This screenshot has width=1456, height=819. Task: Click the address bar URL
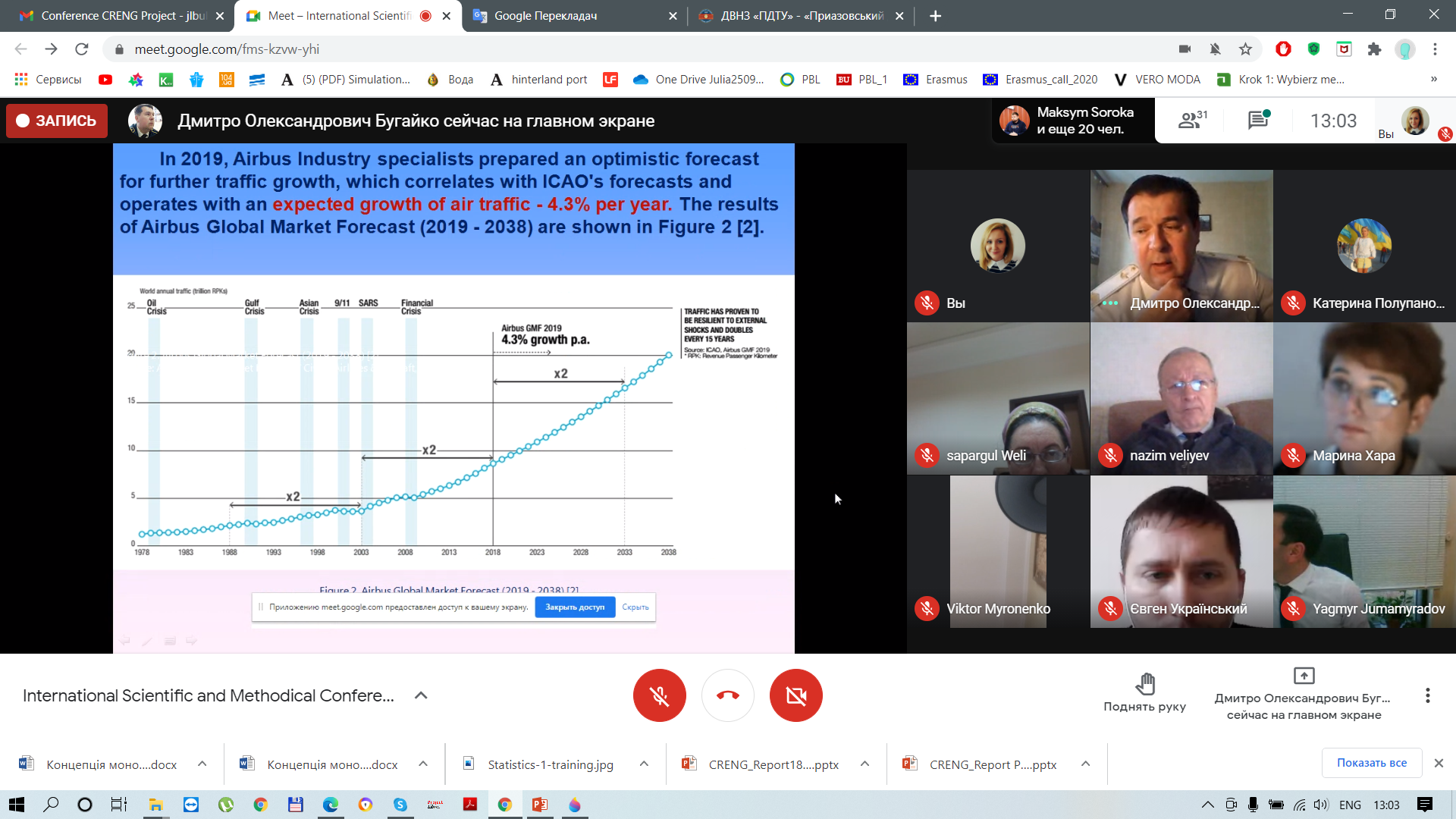coord(227,49)
